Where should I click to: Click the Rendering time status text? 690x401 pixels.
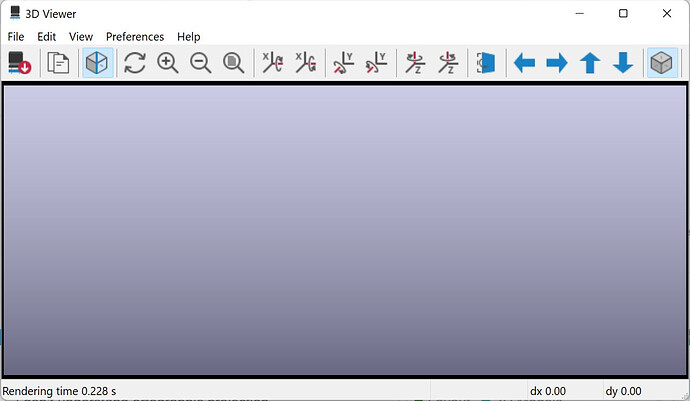[x=59, y=391]
